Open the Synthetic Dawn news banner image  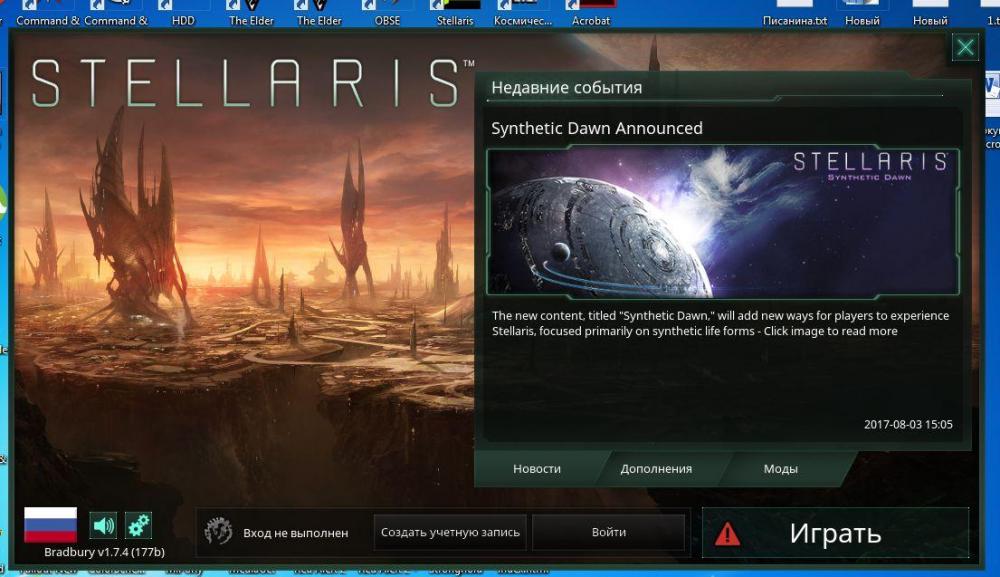[x=723, y=223]
